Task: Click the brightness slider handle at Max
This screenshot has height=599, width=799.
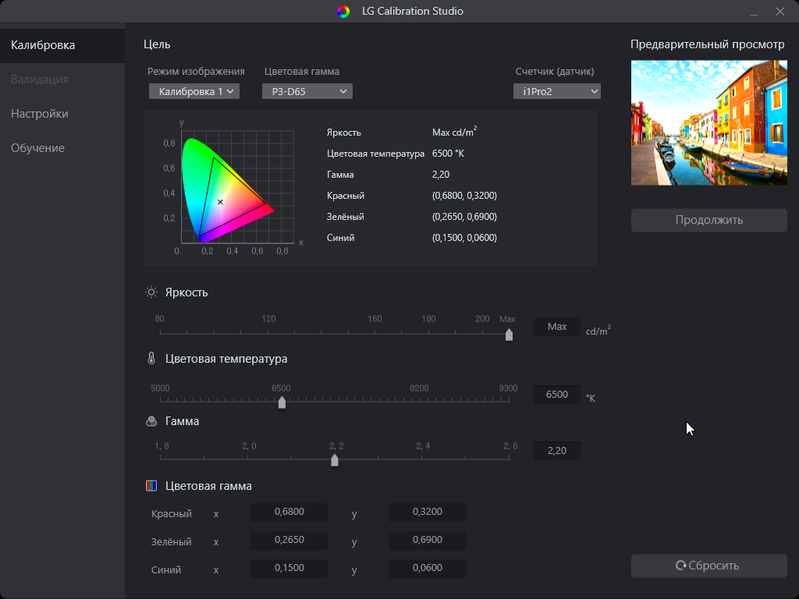Action: [509, 335]
